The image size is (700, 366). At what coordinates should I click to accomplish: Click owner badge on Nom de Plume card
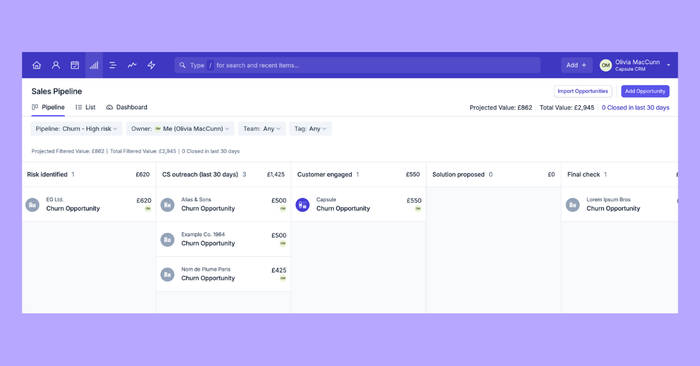tap(283, 279)
